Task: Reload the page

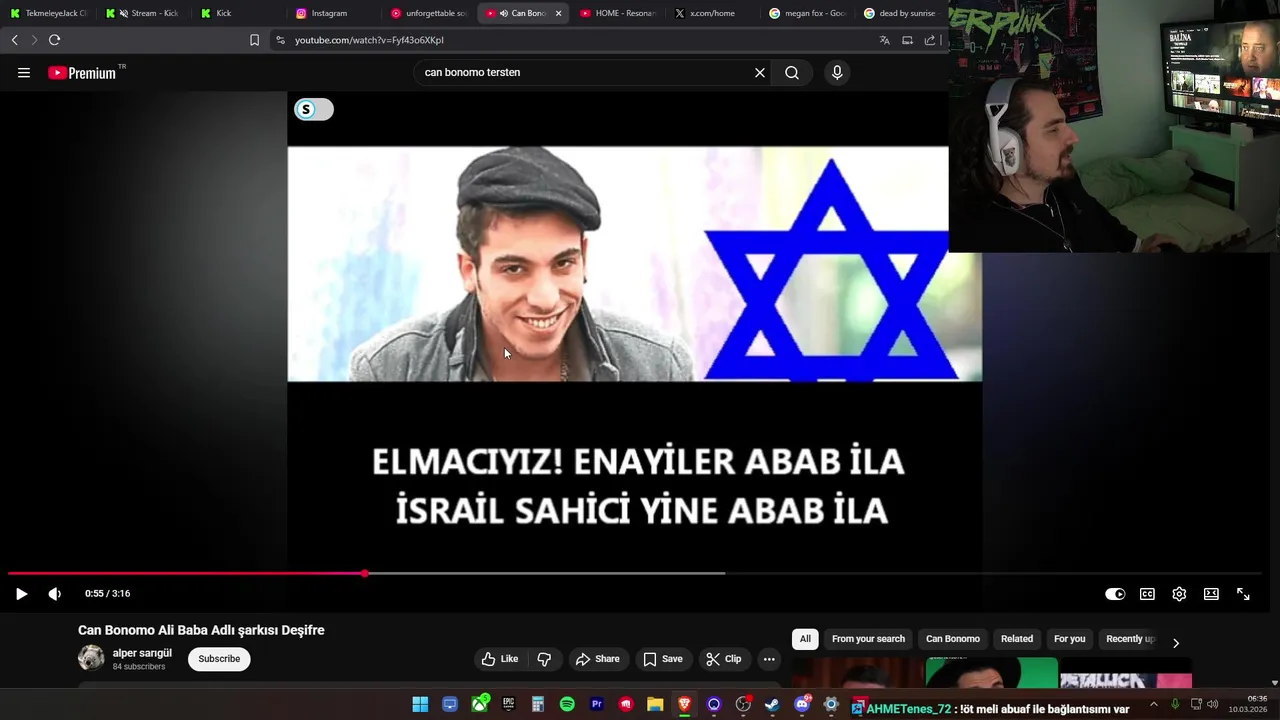Action: click(54, 40)
